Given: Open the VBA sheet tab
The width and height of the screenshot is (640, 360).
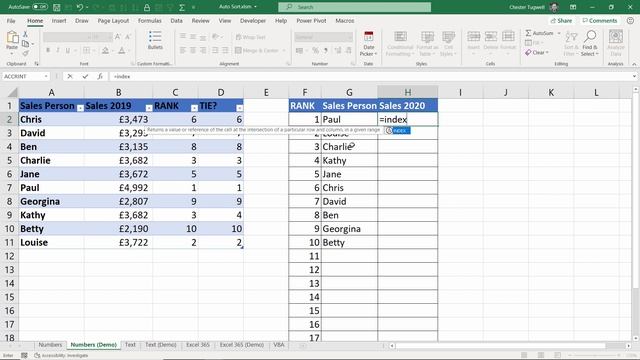Looking at the screenshot, I should [279, 345].
